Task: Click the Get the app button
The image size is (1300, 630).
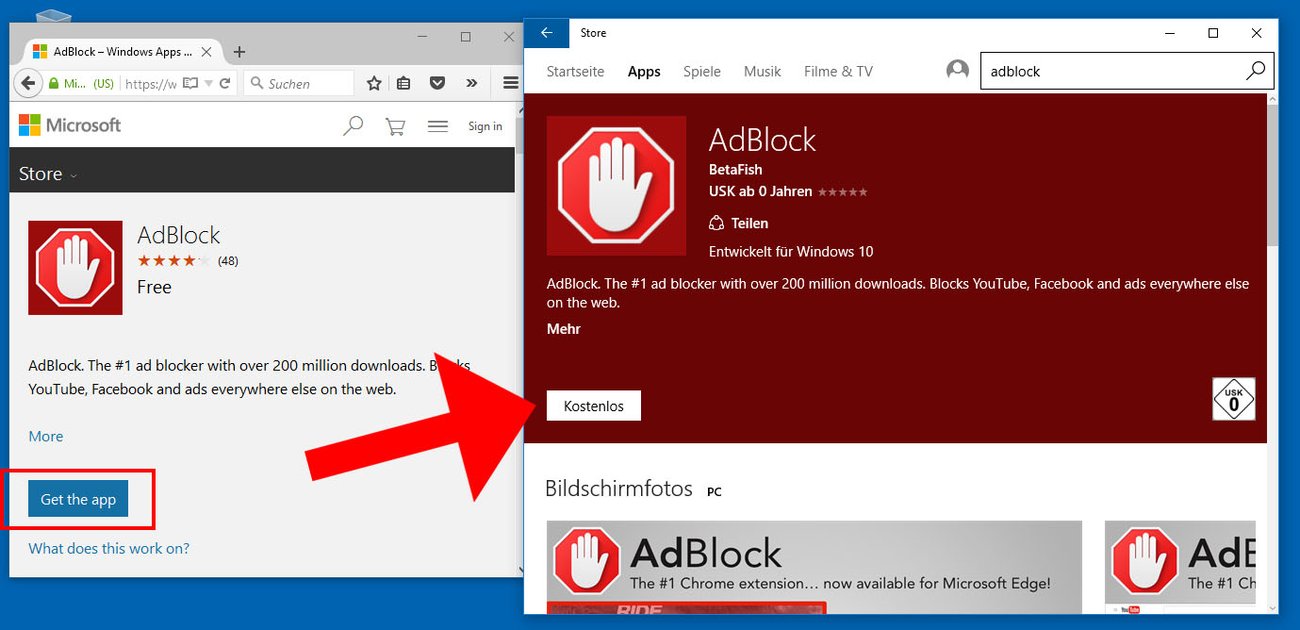Action: click(78, 499)
